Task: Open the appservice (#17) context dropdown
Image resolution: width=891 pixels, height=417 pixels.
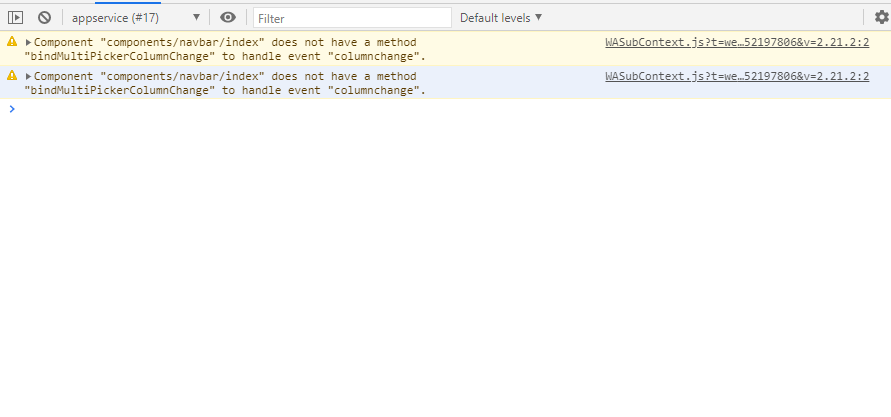Action: [x=136, y=18]
